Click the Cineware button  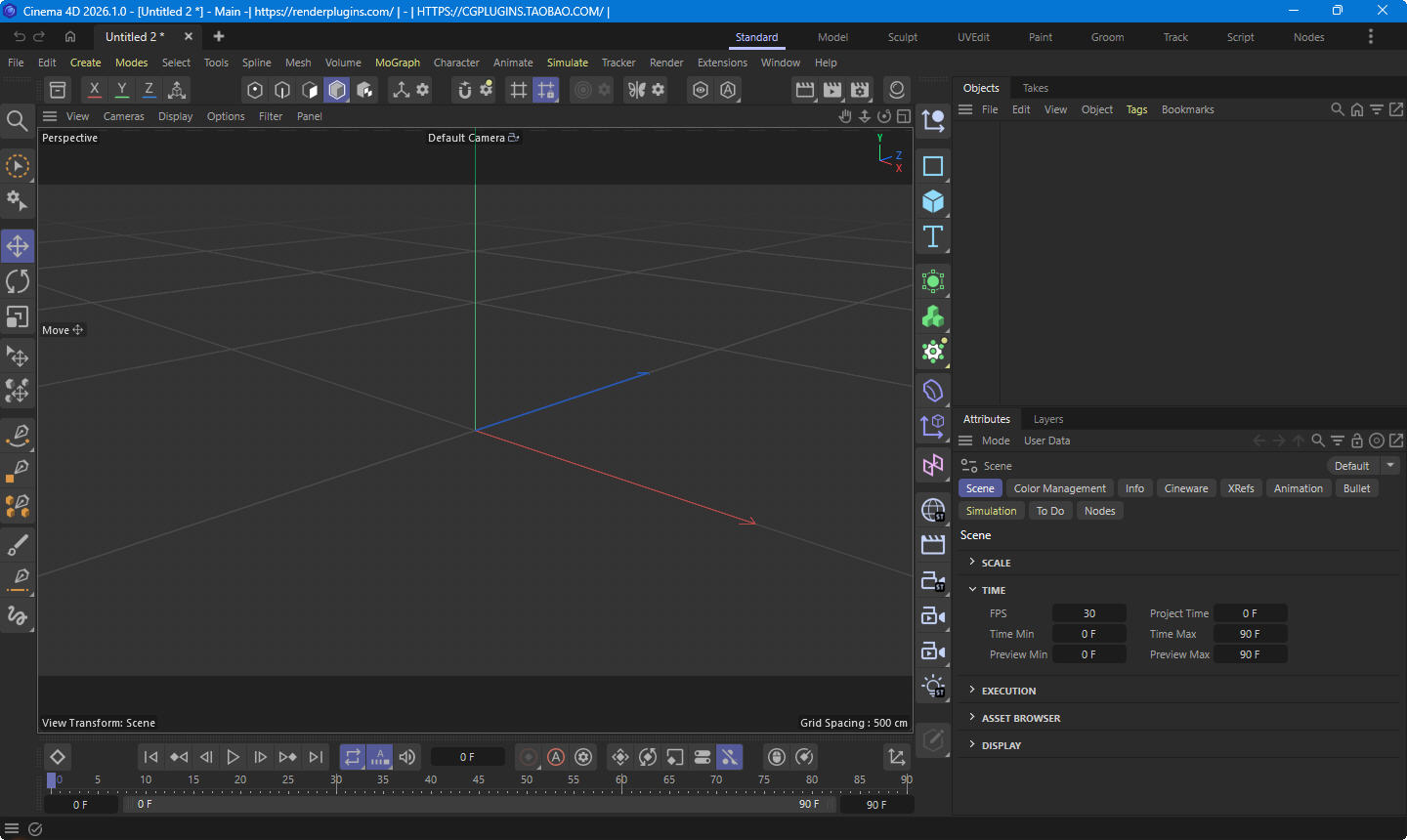[x=1185, y=488]
